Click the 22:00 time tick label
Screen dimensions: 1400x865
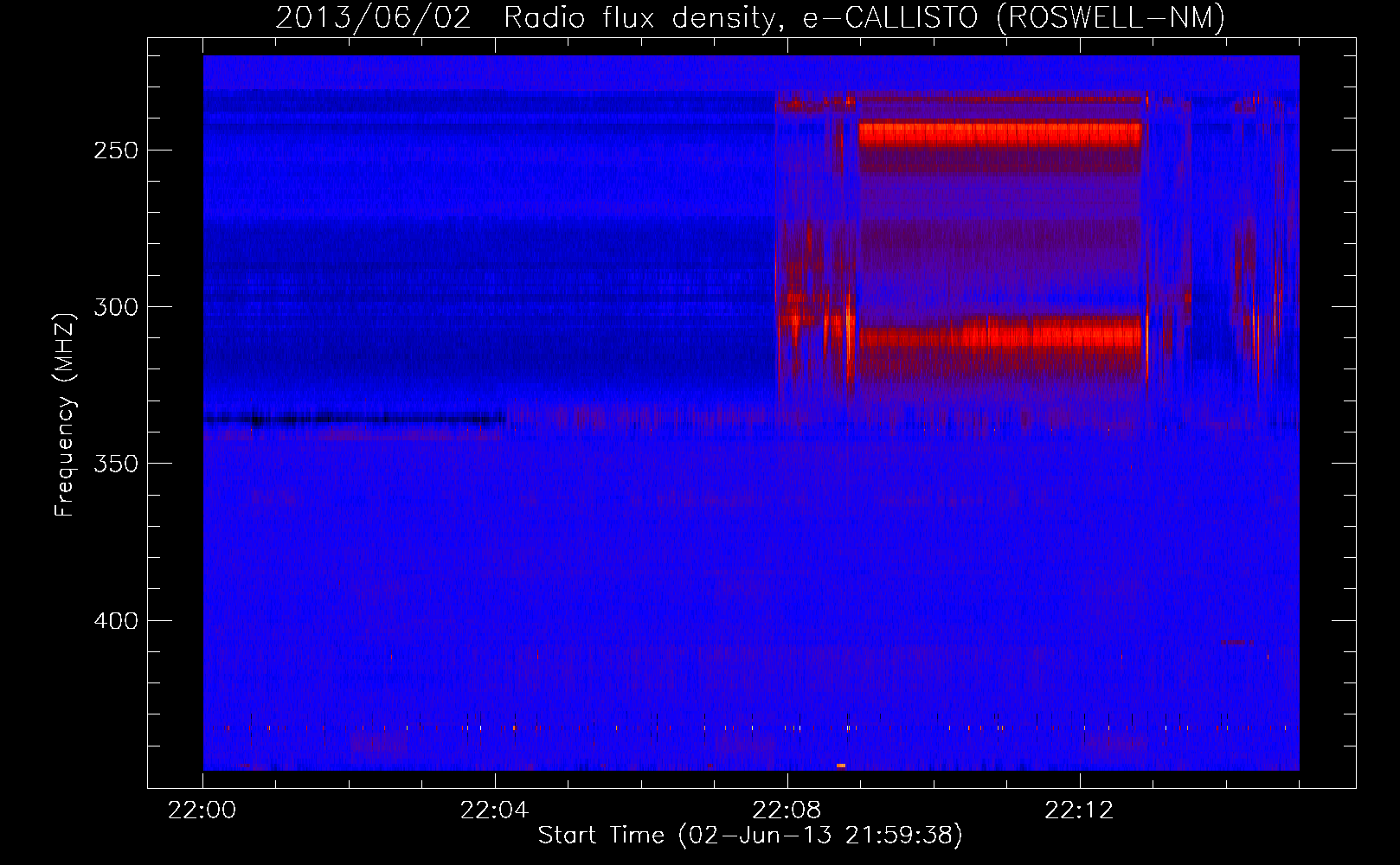202,811
